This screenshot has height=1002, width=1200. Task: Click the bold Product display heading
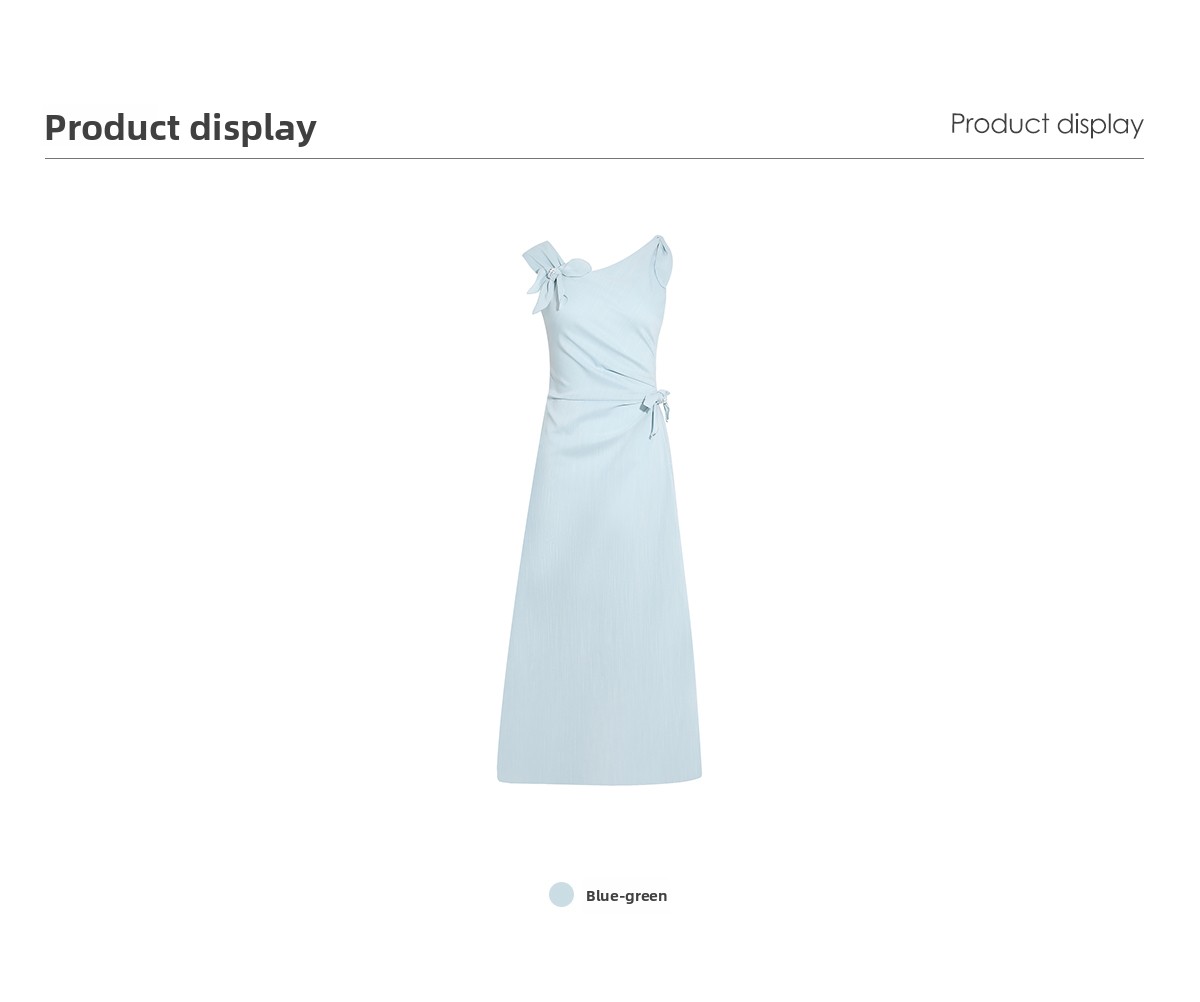(181, 128)
